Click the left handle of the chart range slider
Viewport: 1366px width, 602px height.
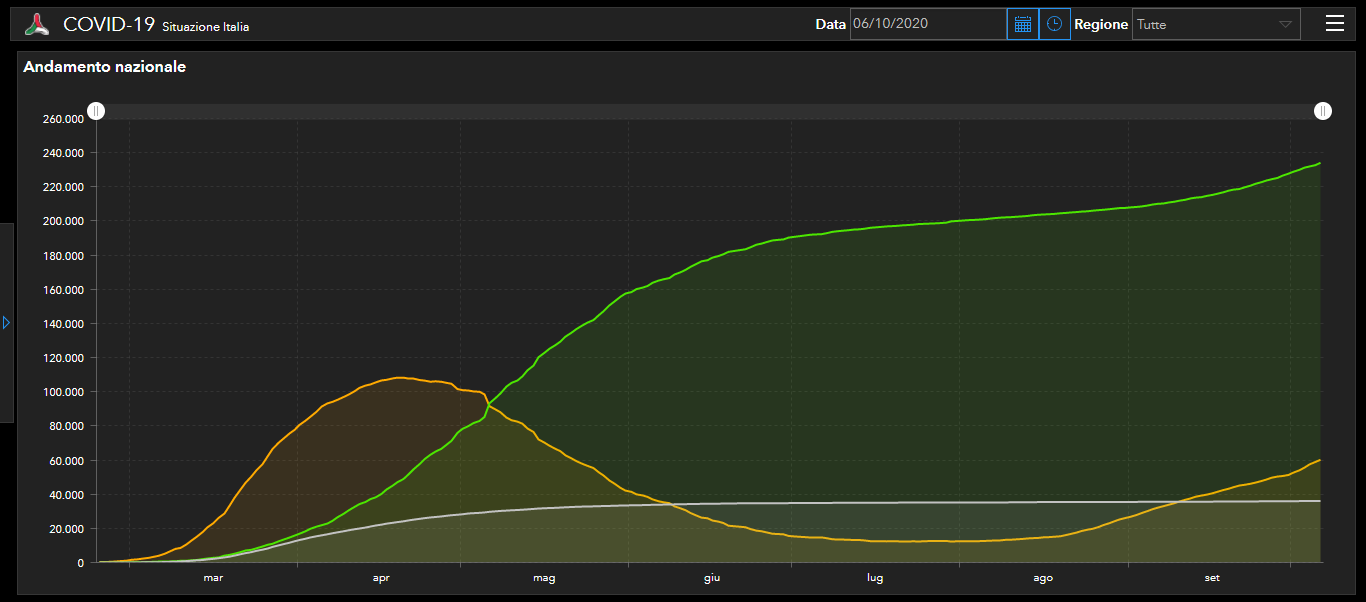pyautogui.click(x=96, y=111)
